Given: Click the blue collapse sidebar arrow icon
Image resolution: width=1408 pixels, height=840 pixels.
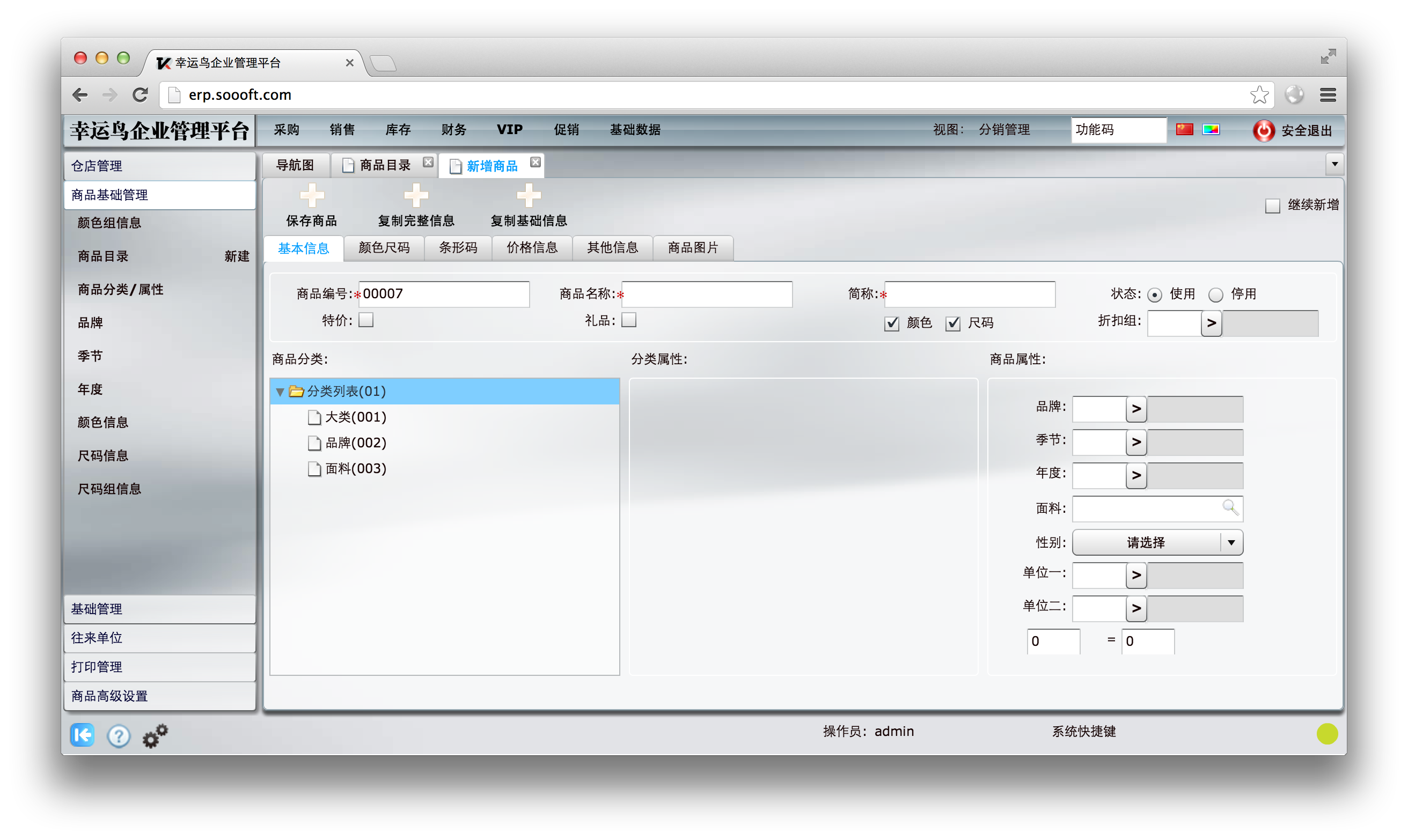Looking at the screenshot, I should tap(83, 735).
